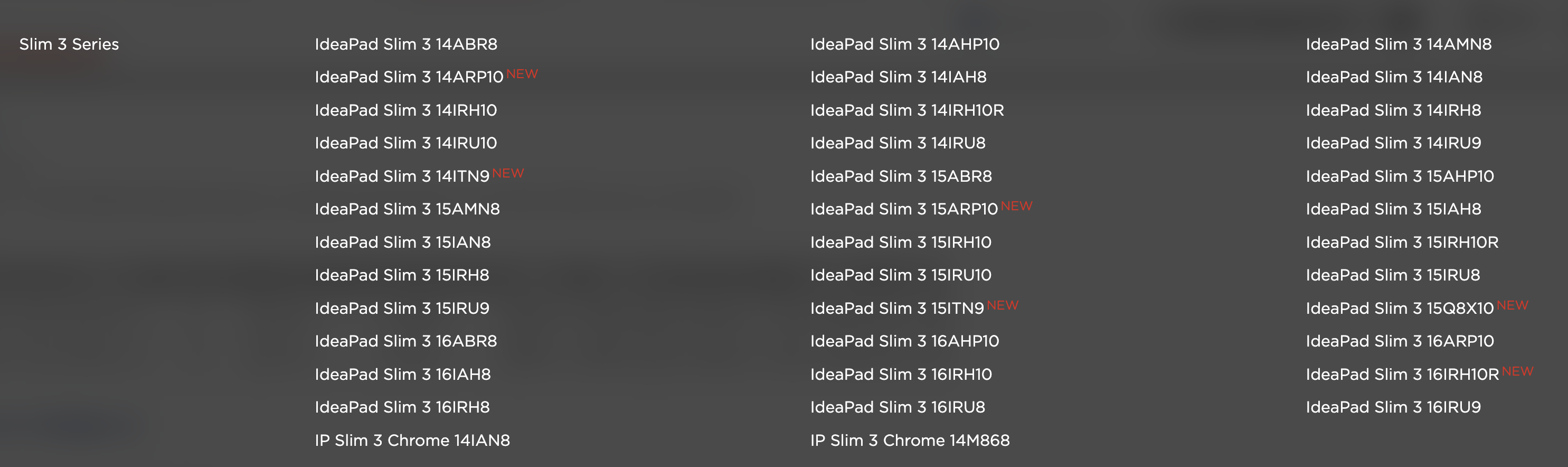Open IdeaPad Slim 3 15IAN8
Screen dimensions: 1568x467
(x=403, y=242)
